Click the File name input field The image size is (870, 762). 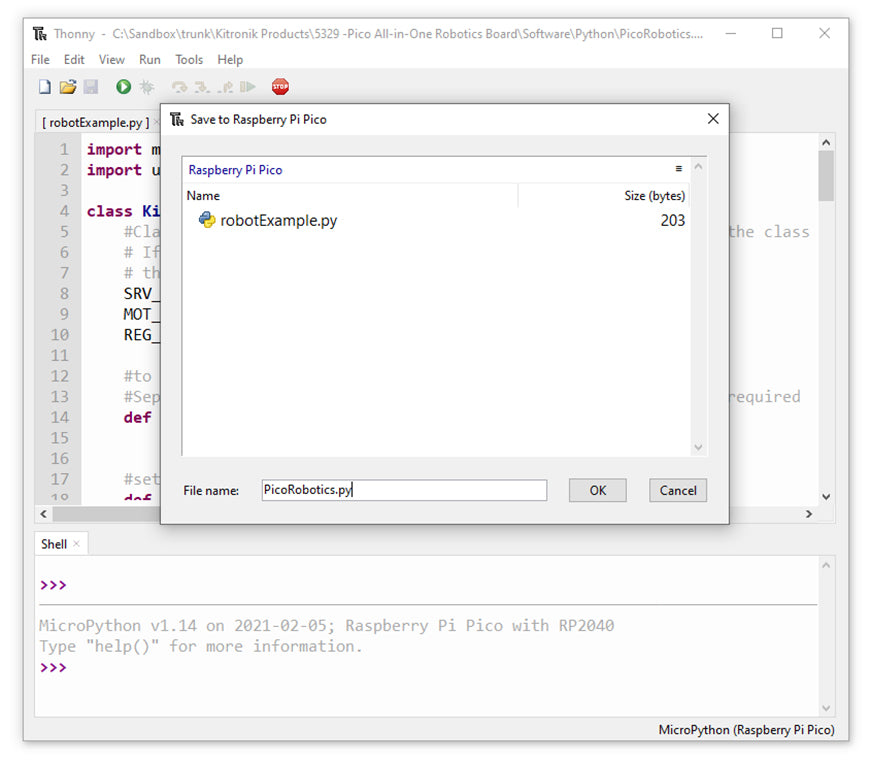(403, 490)
